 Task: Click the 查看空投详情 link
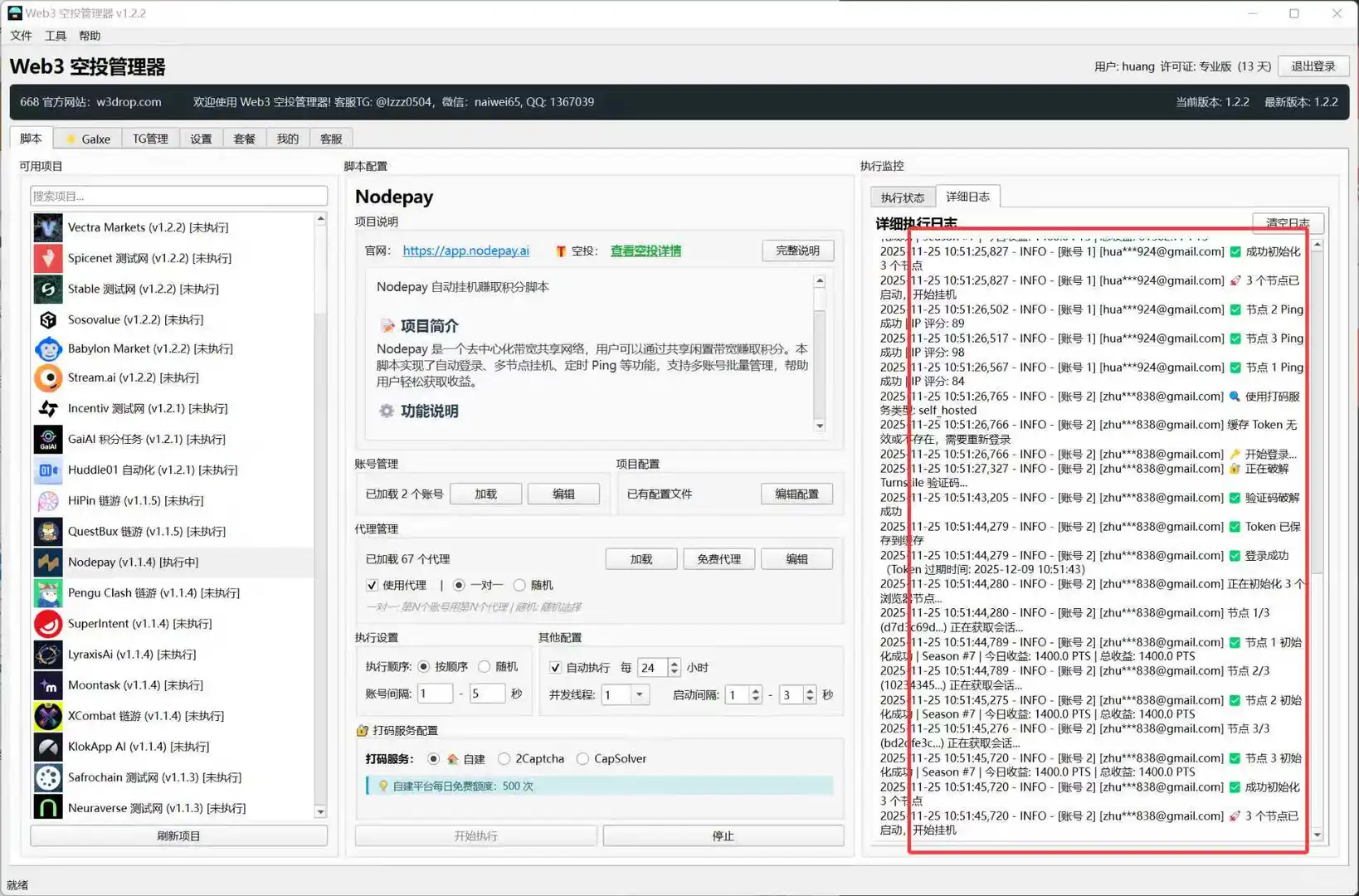(645, 251)
